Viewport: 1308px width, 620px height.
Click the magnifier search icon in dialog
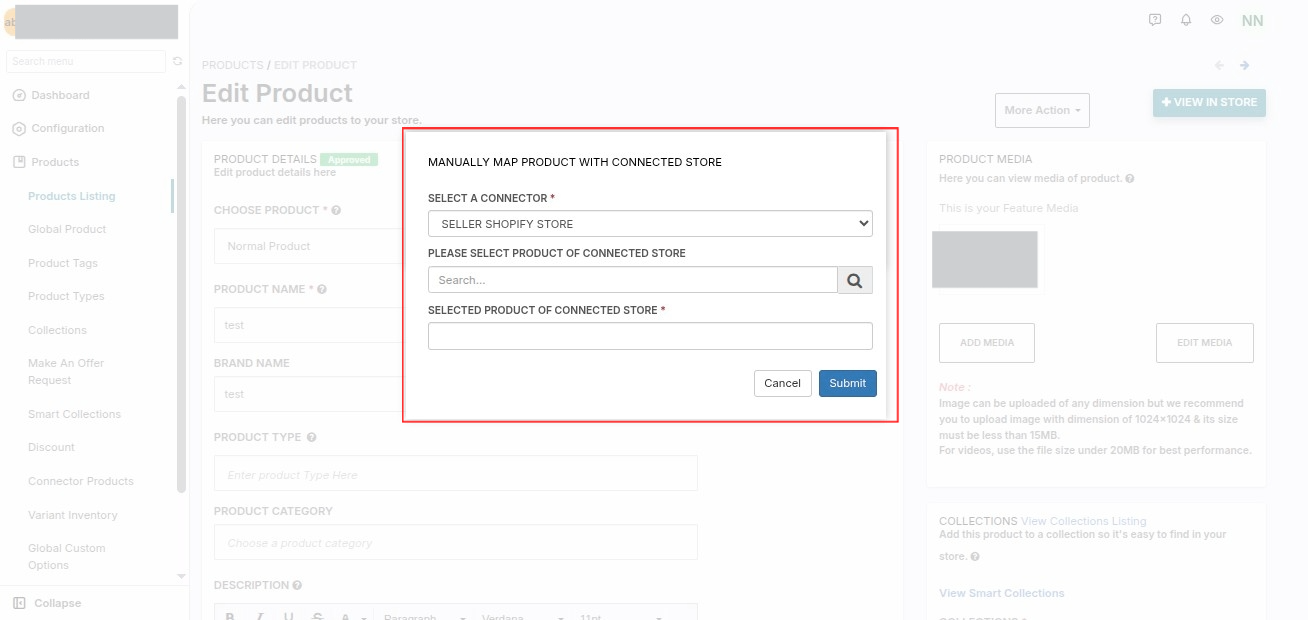pos(855,280)
